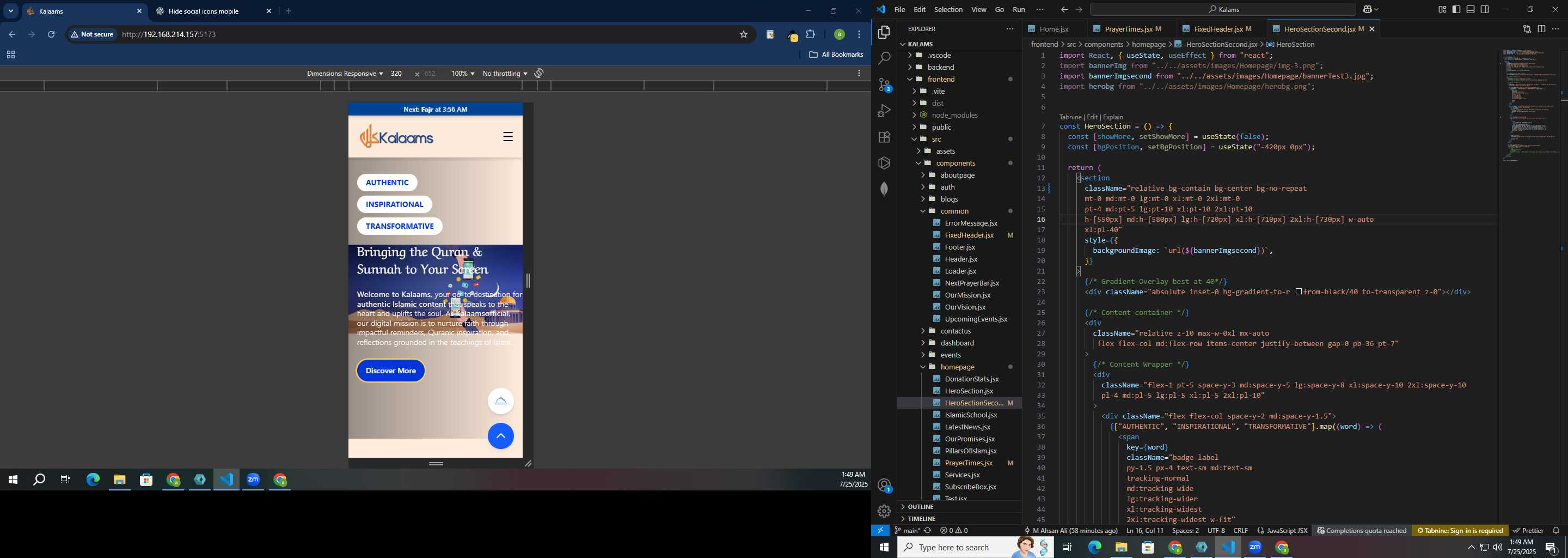The height and width of the screenshot is (558, 1568).
Task: Open the File menu in VS Code
Action: pyautogui.click(x=899, y=10)
